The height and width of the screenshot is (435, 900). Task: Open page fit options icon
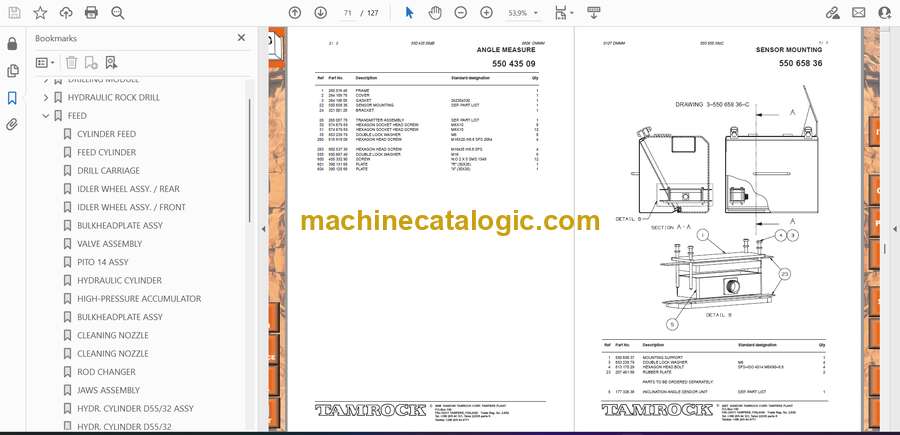click(x=564, y=13)
